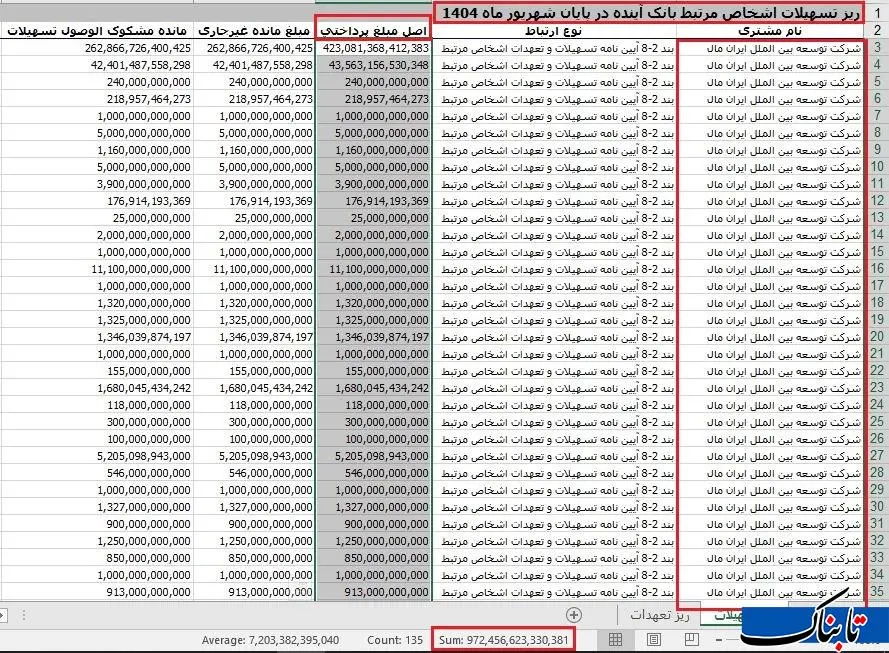Select row 16 by its row header
Viewport: 889px width, 653px height.
point(877,269)
